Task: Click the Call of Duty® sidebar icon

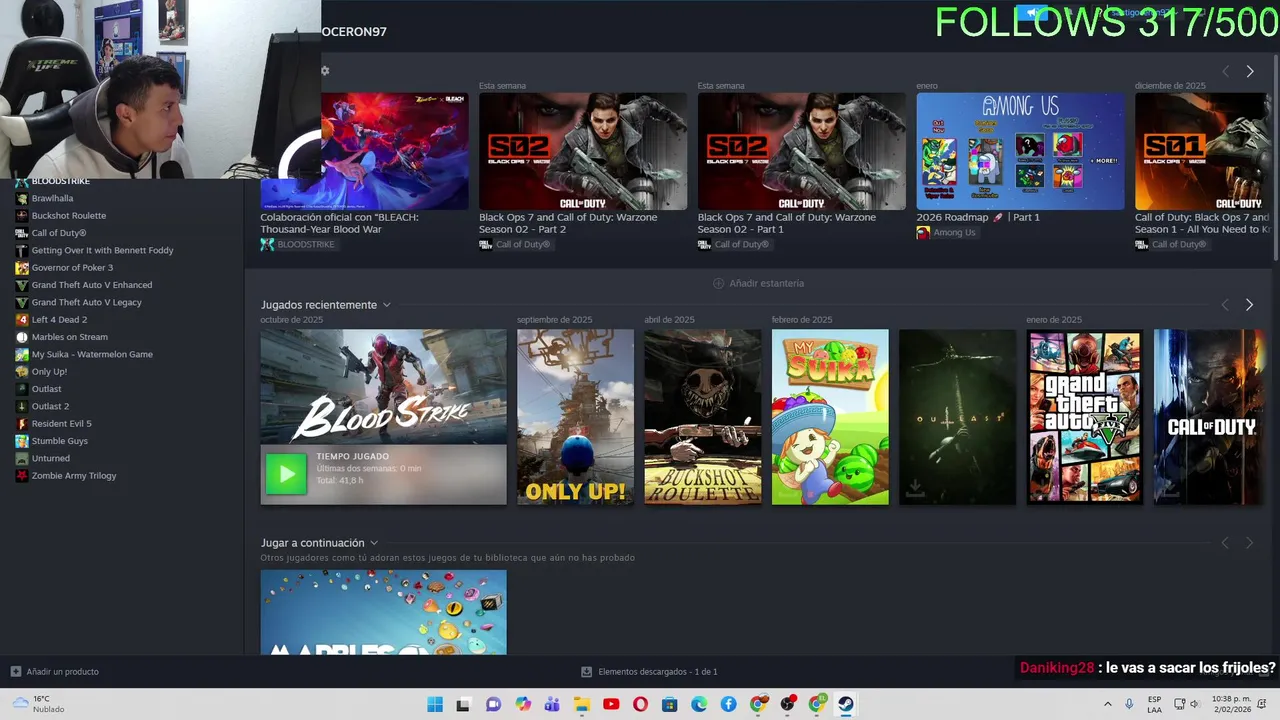Action: point(21,233)
